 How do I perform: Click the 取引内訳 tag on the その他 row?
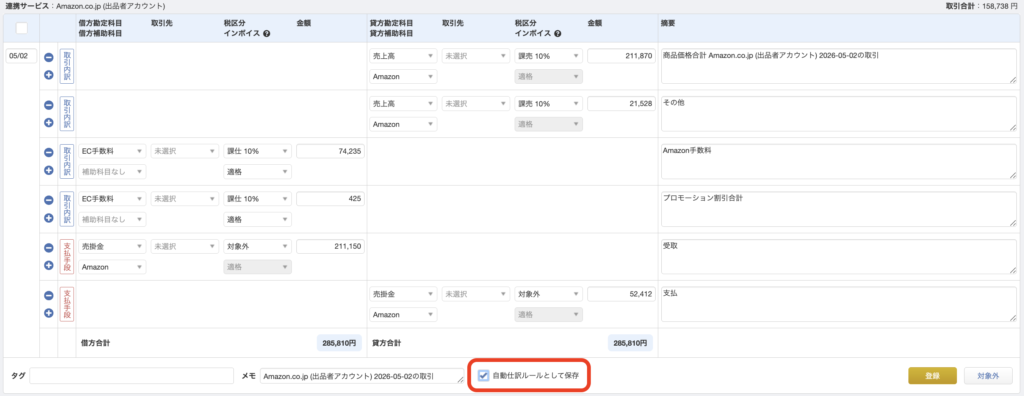67,114
